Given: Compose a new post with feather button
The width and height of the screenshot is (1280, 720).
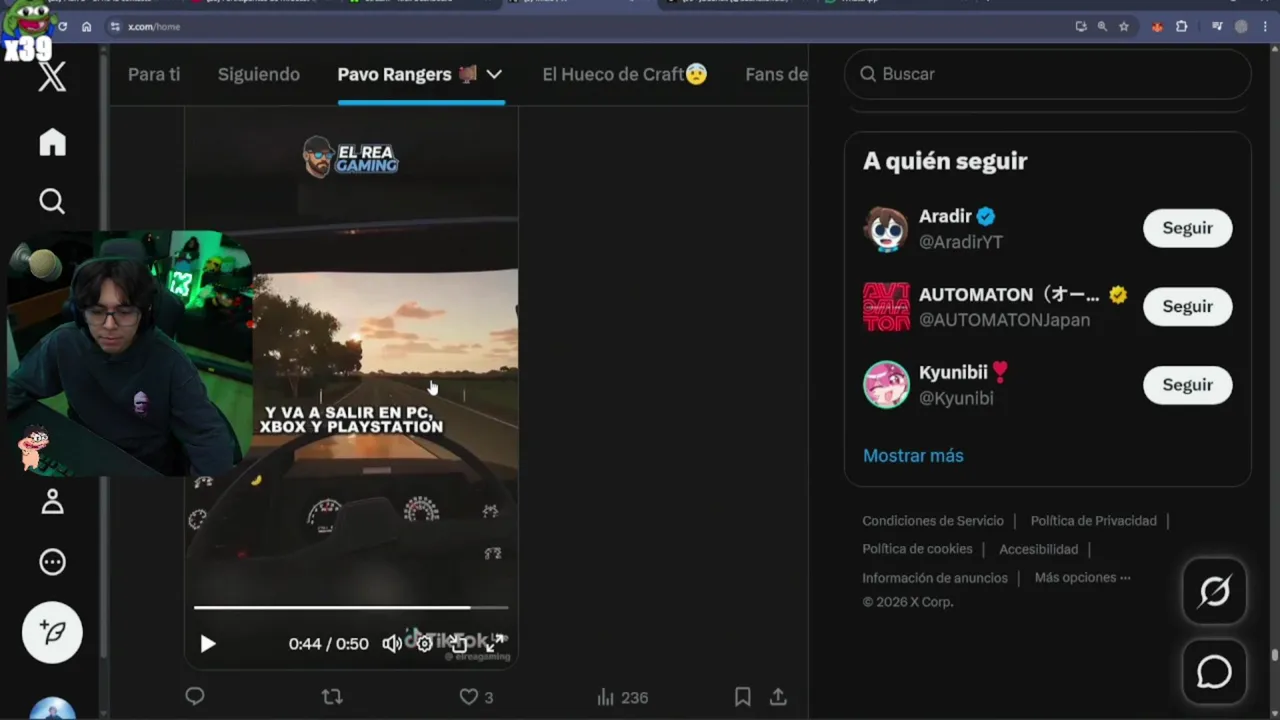Looking at the screenshot, I should [52, 632].
